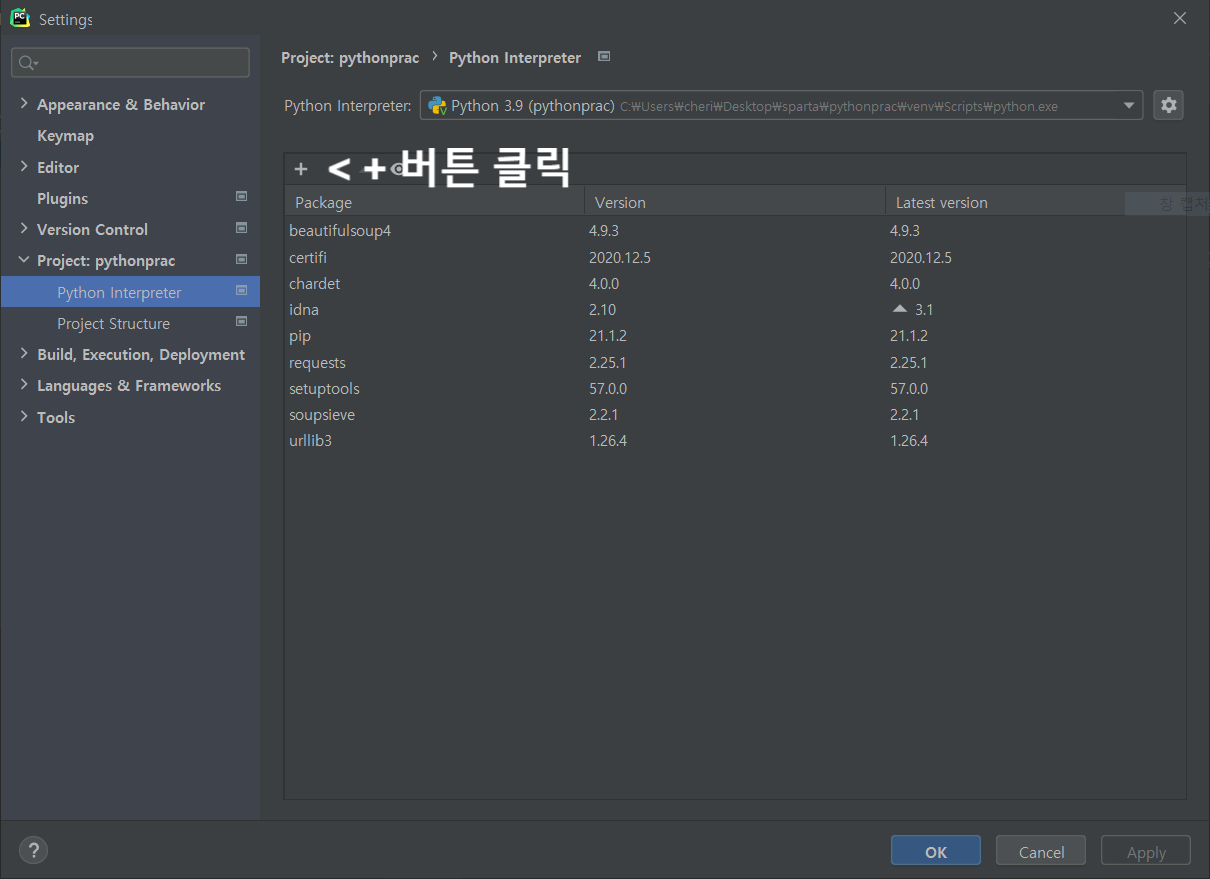The image size is (1210, 879).
Task: Select the soupsieve package row
Action: (x=735, y=414)
